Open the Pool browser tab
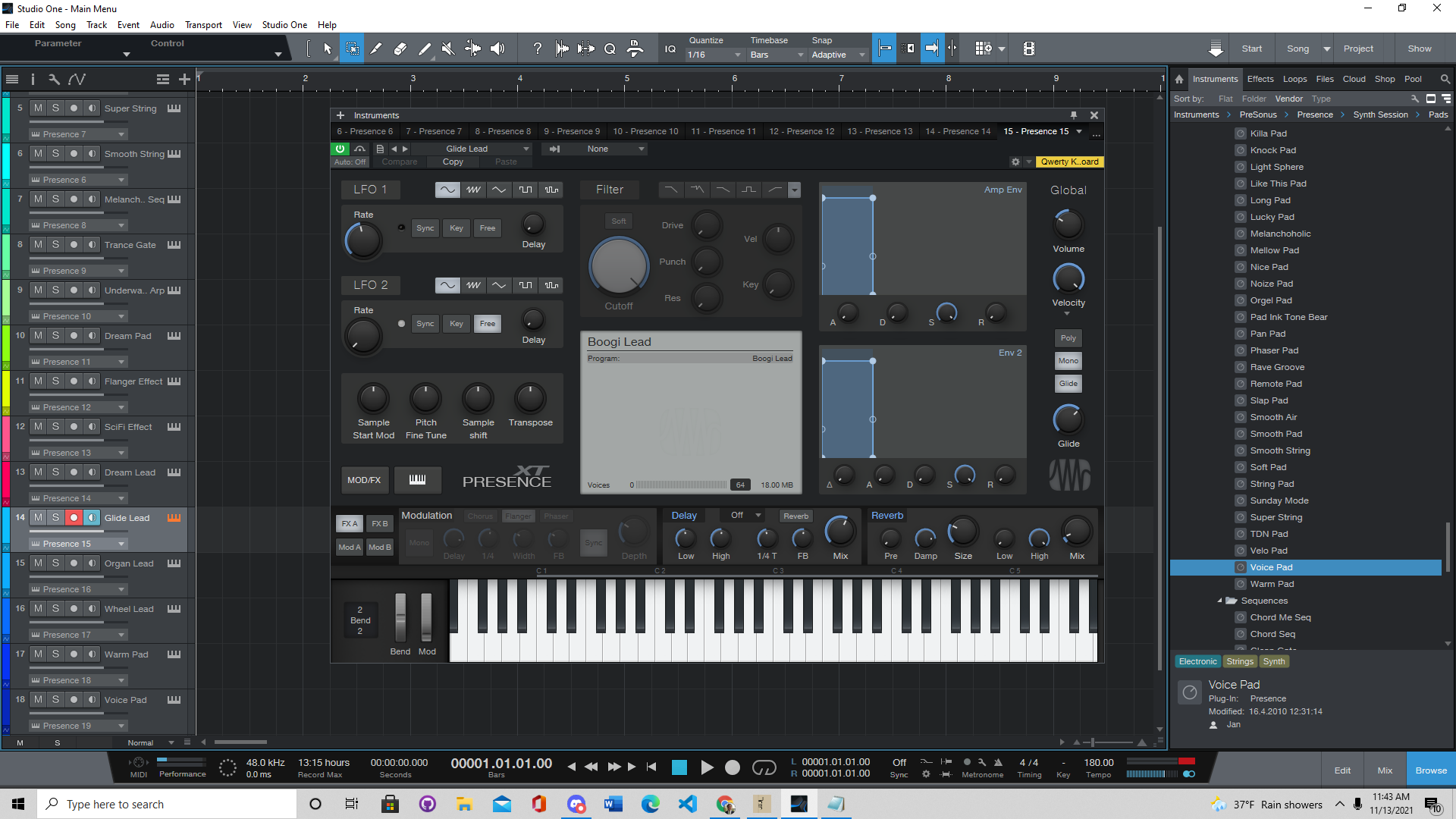The width and height of the screenshot is (1456, 819). [x=1413, y=79]
